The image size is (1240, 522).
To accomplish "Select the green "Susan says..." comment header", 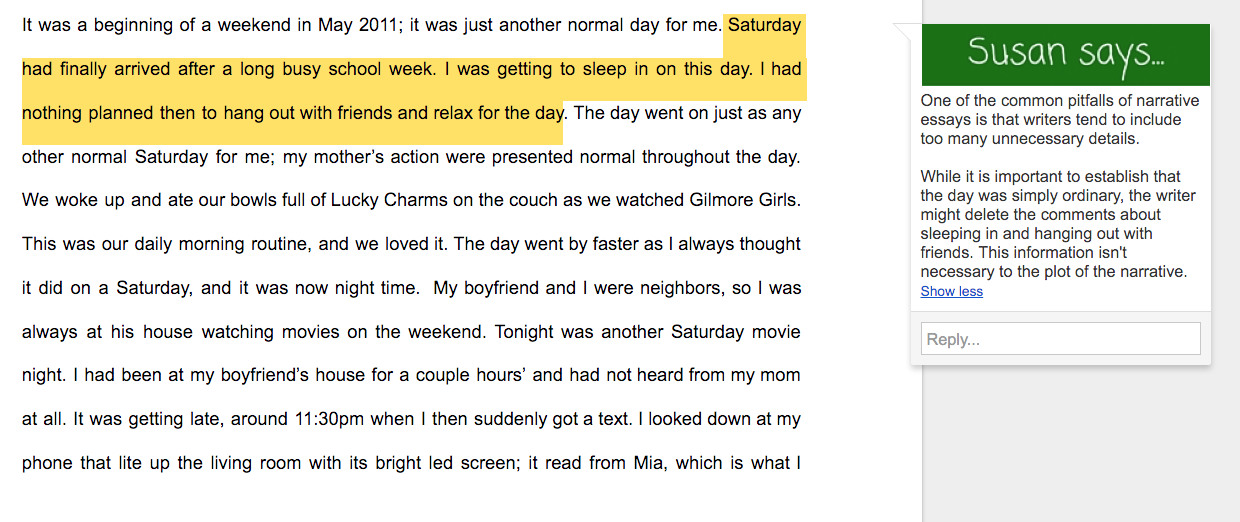I will pos(1065,54).
